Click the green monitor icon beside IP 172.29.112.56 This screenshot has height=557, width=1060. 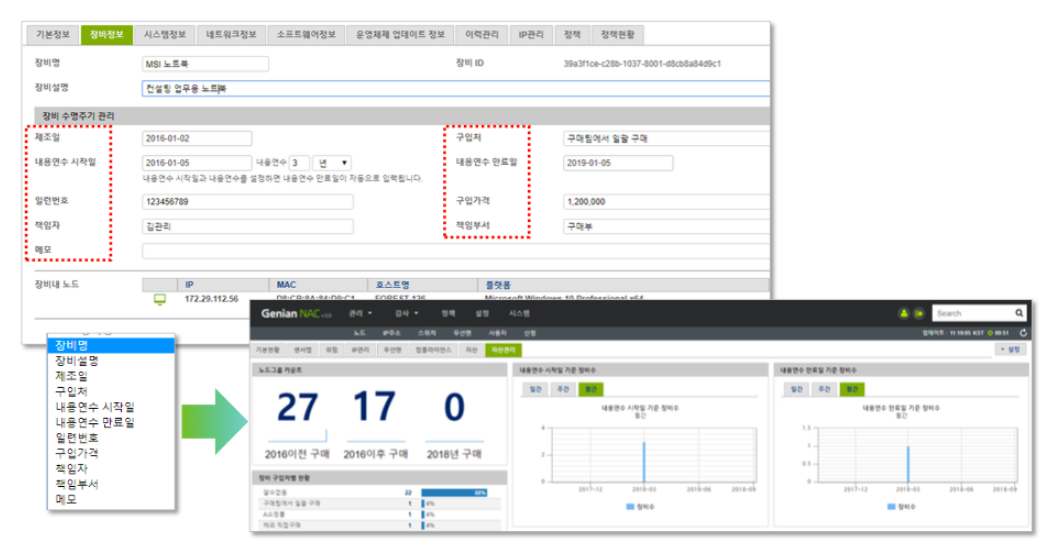point(160,299)
